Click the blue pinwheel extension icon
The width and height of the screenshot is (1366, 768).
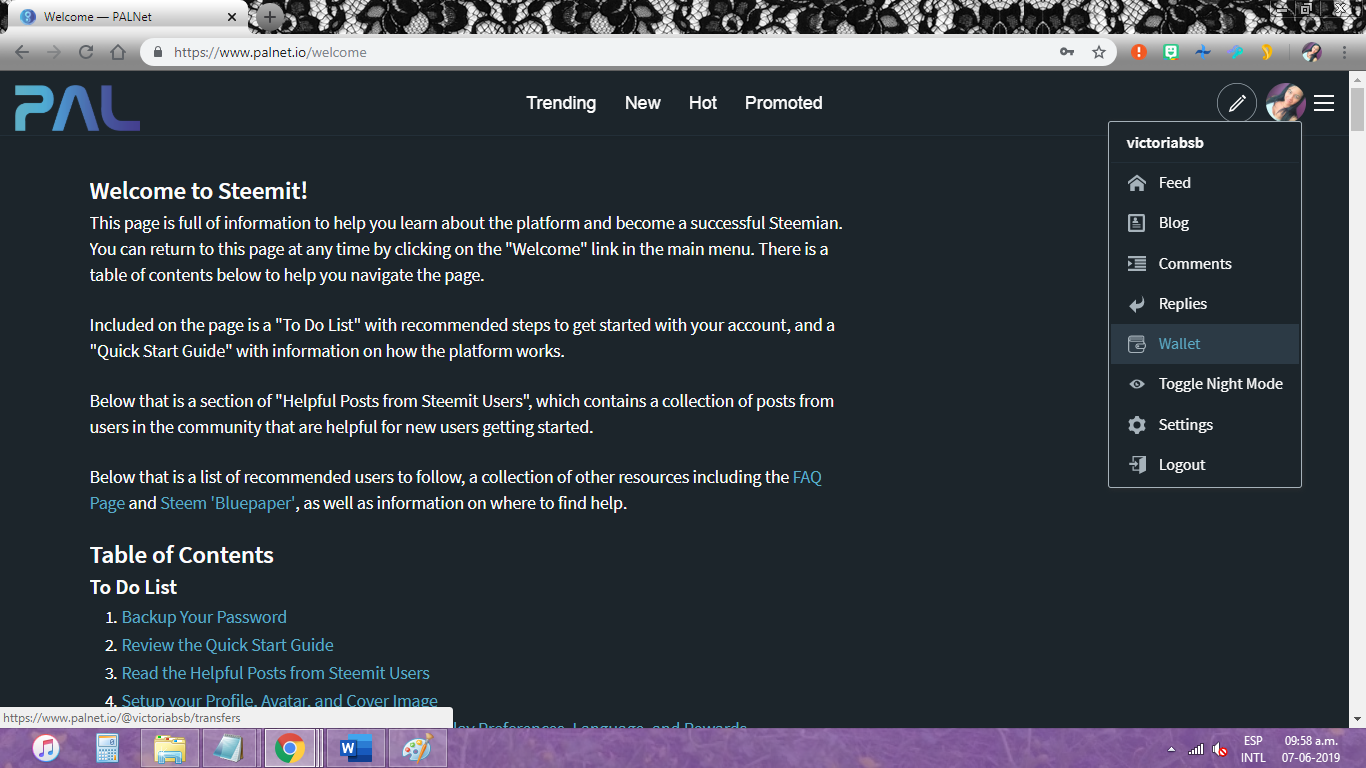click(1203, 52)
